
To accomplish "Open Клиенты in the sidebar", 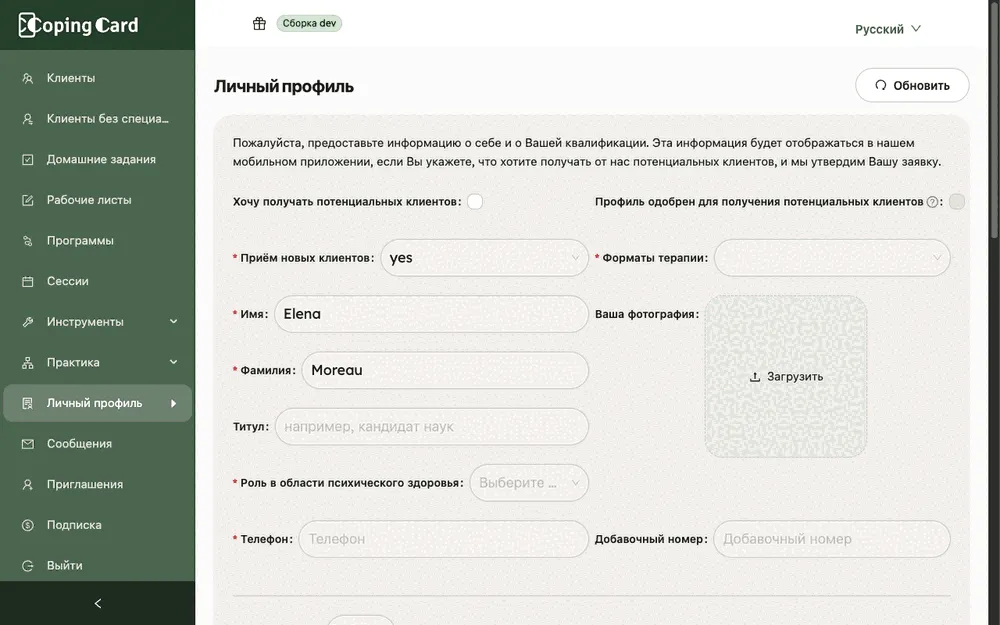I will [x=98, y=78].
